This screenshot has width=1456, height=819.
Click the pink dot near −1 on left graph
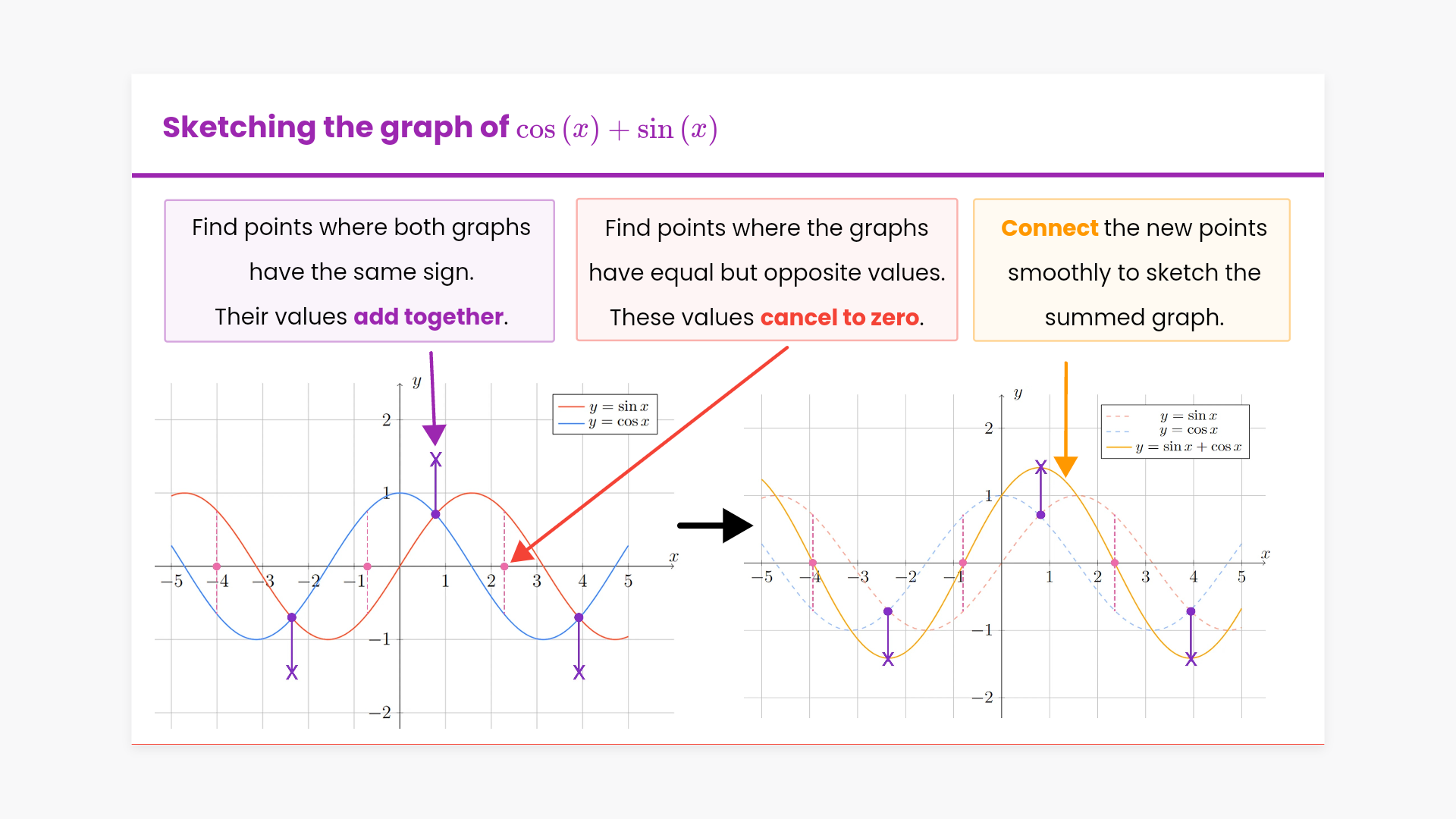point(368,566)
